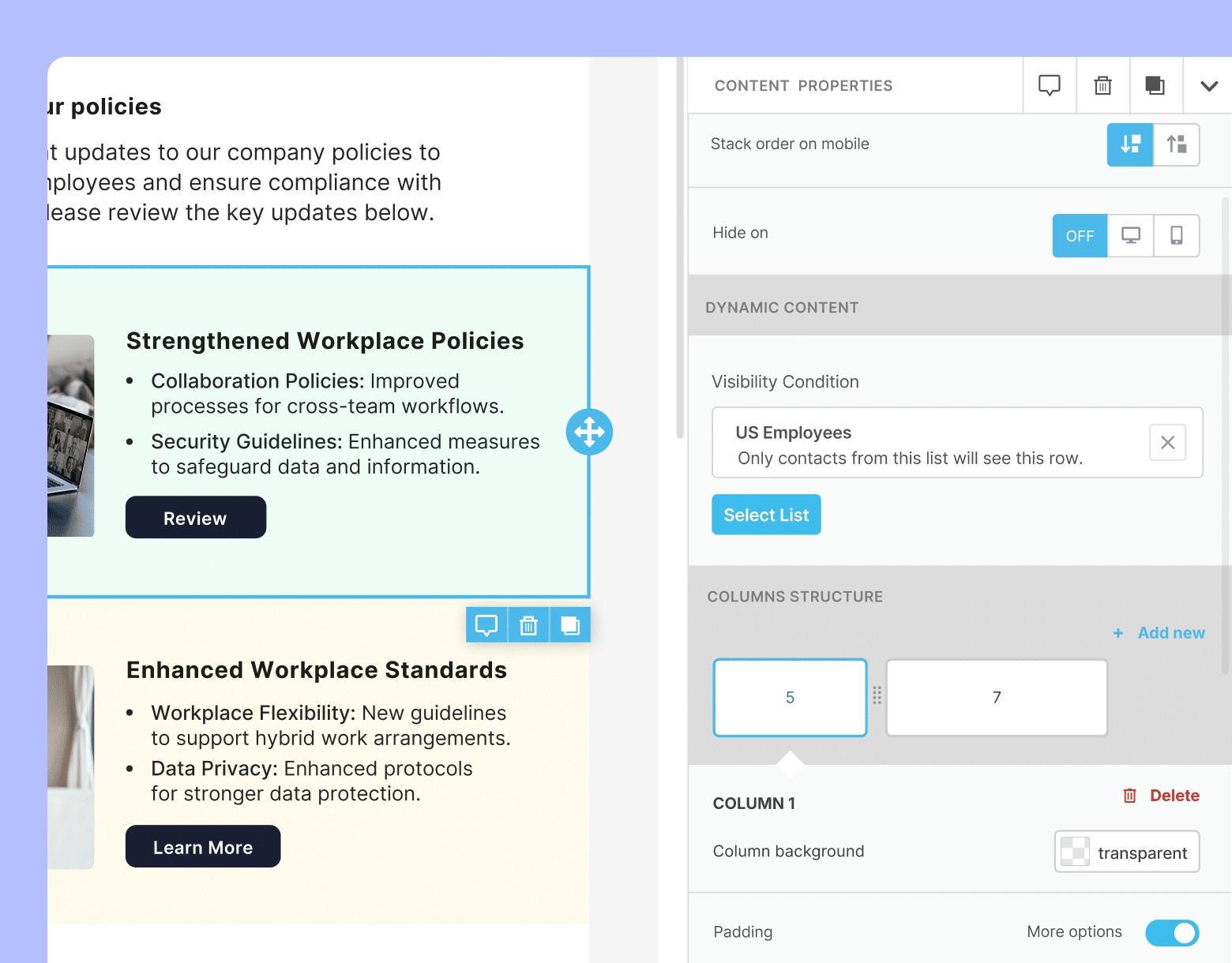Open the transparent column background color picker
The image size is (1232, 963).
(1126, 852)
